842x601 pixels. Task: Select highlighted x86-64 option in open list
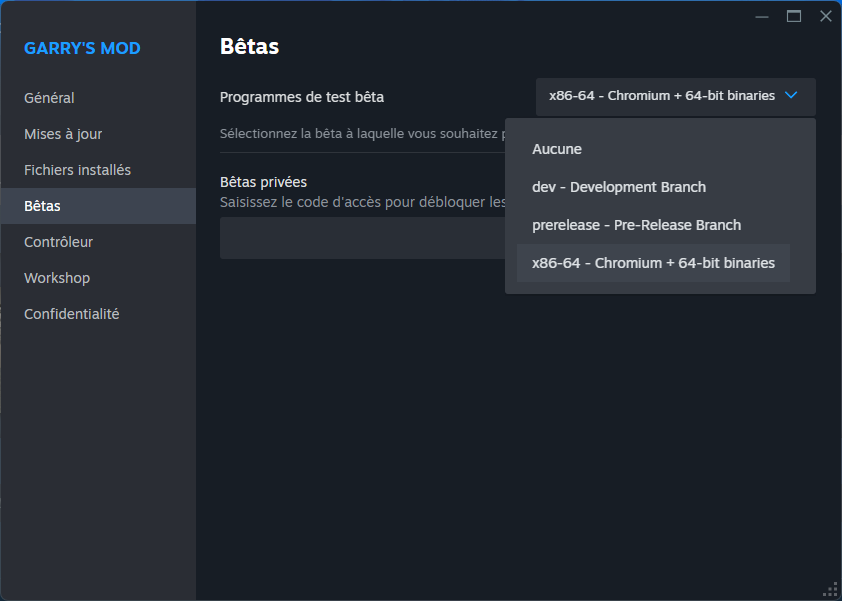[653, 263]
